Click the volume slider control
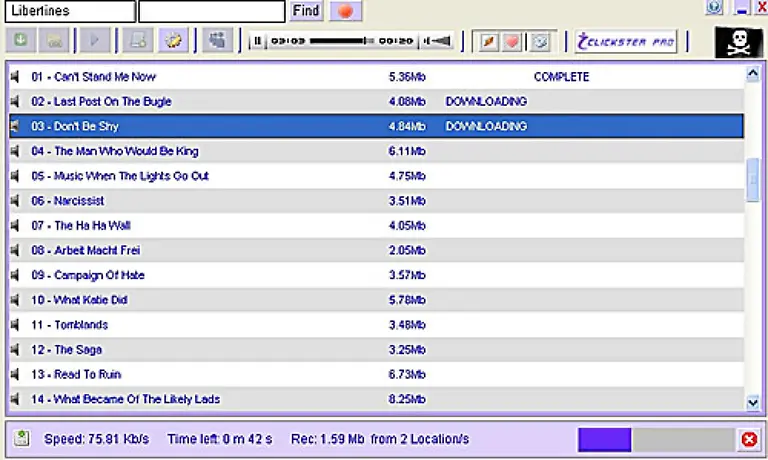The image size is (768, 460). tap(437, 41)
